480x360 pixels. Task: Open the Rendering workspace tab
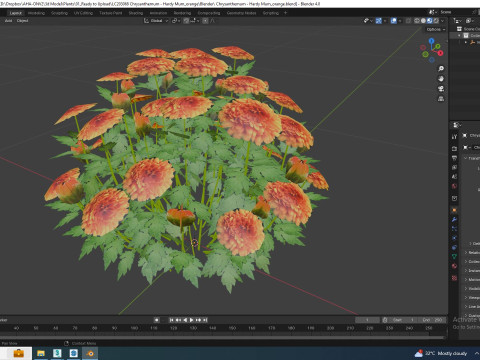pyautogui.click(x=182, y=13)
